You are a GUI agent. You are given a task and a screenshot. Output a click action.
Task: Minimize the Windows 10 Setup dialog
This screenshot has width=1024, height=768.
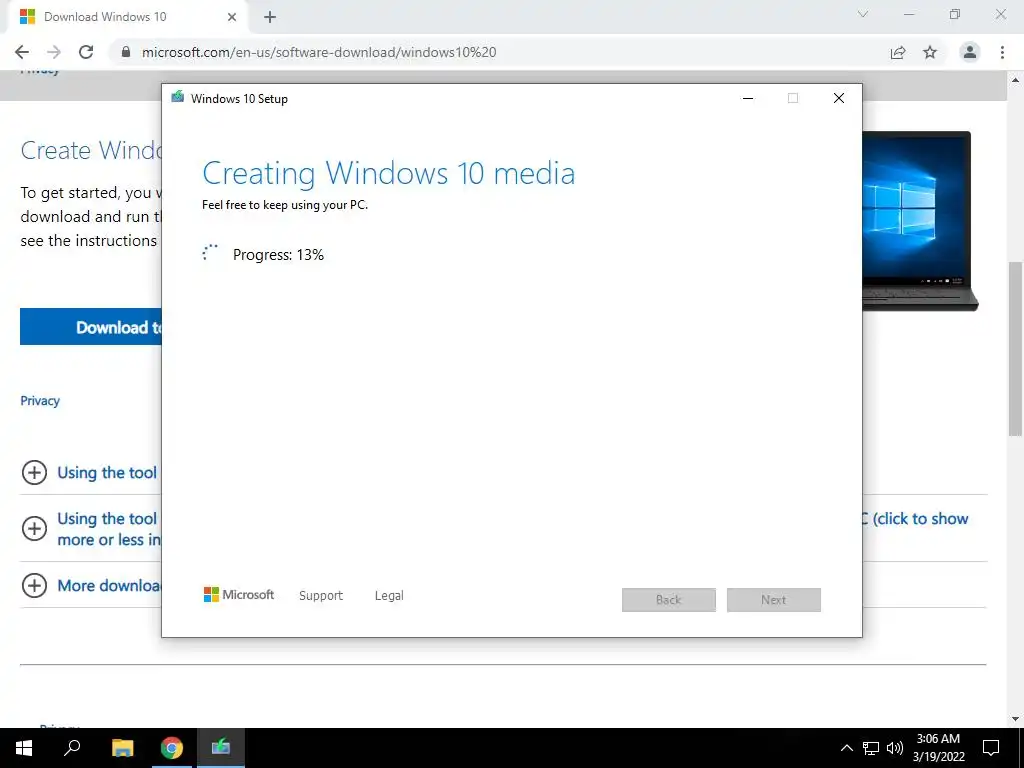pos(748,99)
